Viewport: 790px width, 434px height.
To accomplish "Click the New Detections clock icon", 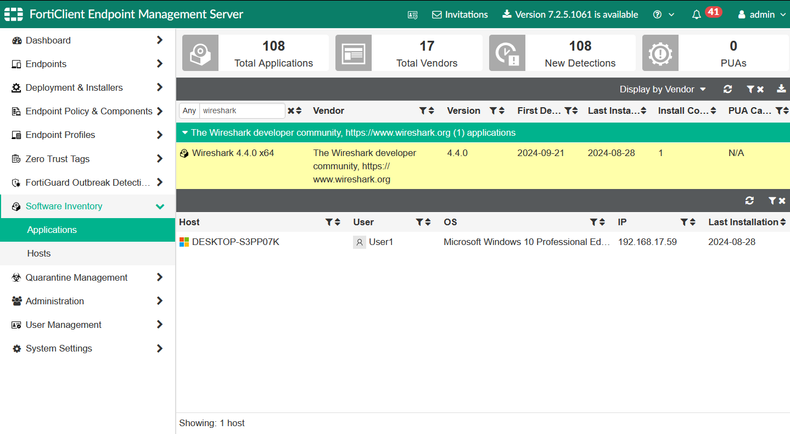I will point(507,53).
